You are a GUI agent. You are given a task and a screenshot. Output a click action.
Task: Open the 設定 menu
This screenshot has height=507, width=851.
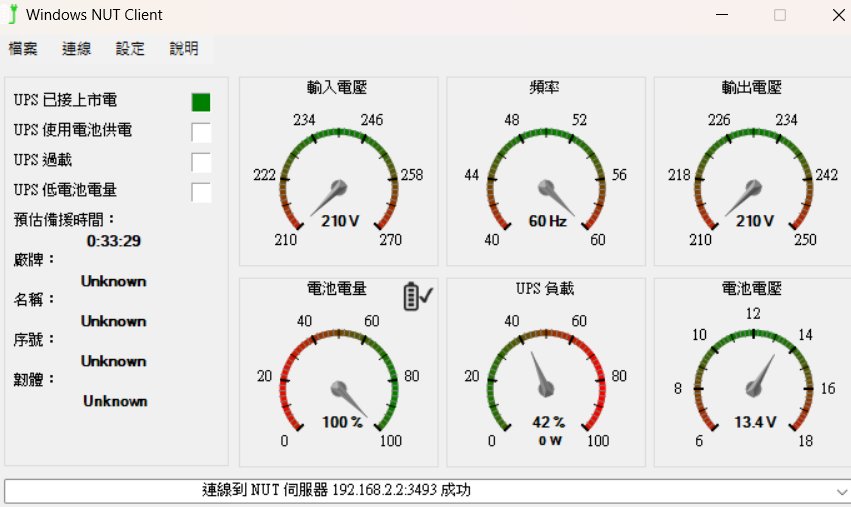tap(130, 49)
